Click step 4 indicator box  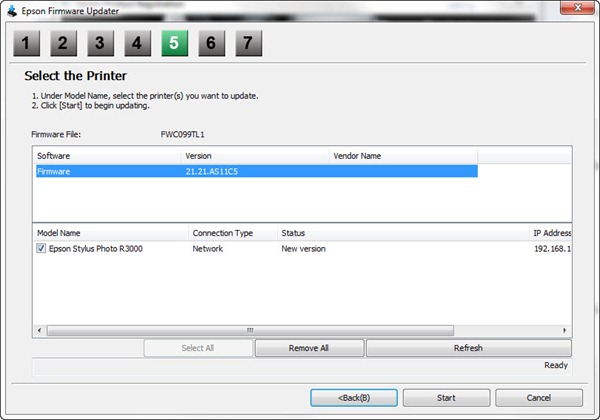137,43
